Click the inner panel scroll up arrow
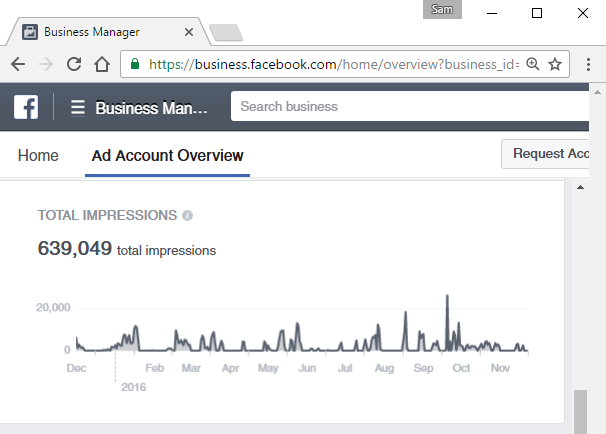The width and height of the screenshot is (606, 434). click(580, 187)
